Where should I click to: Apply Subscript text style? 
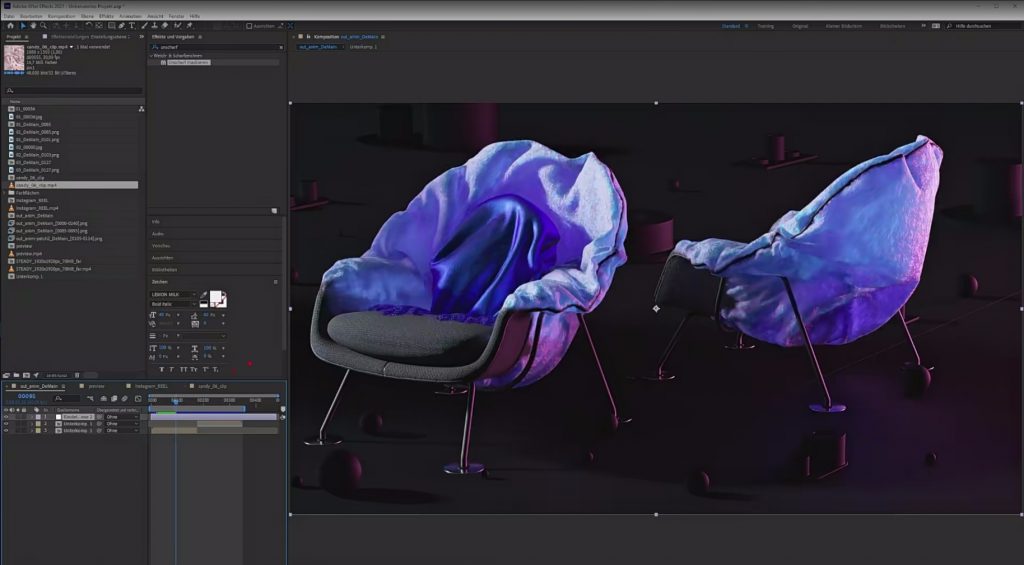click(x=216, y=370)
